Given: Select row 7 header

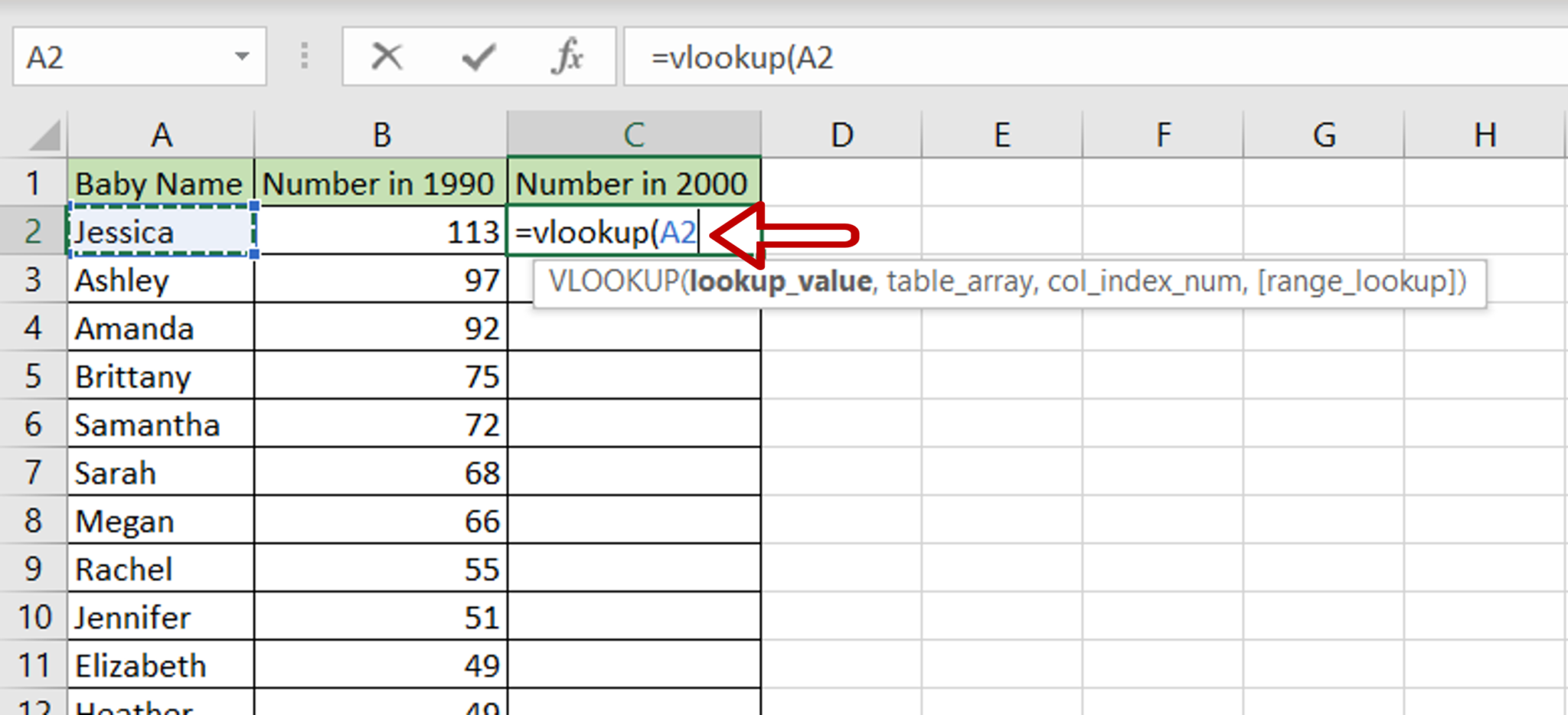Looking at the screenshot, I should coord(33,472).
